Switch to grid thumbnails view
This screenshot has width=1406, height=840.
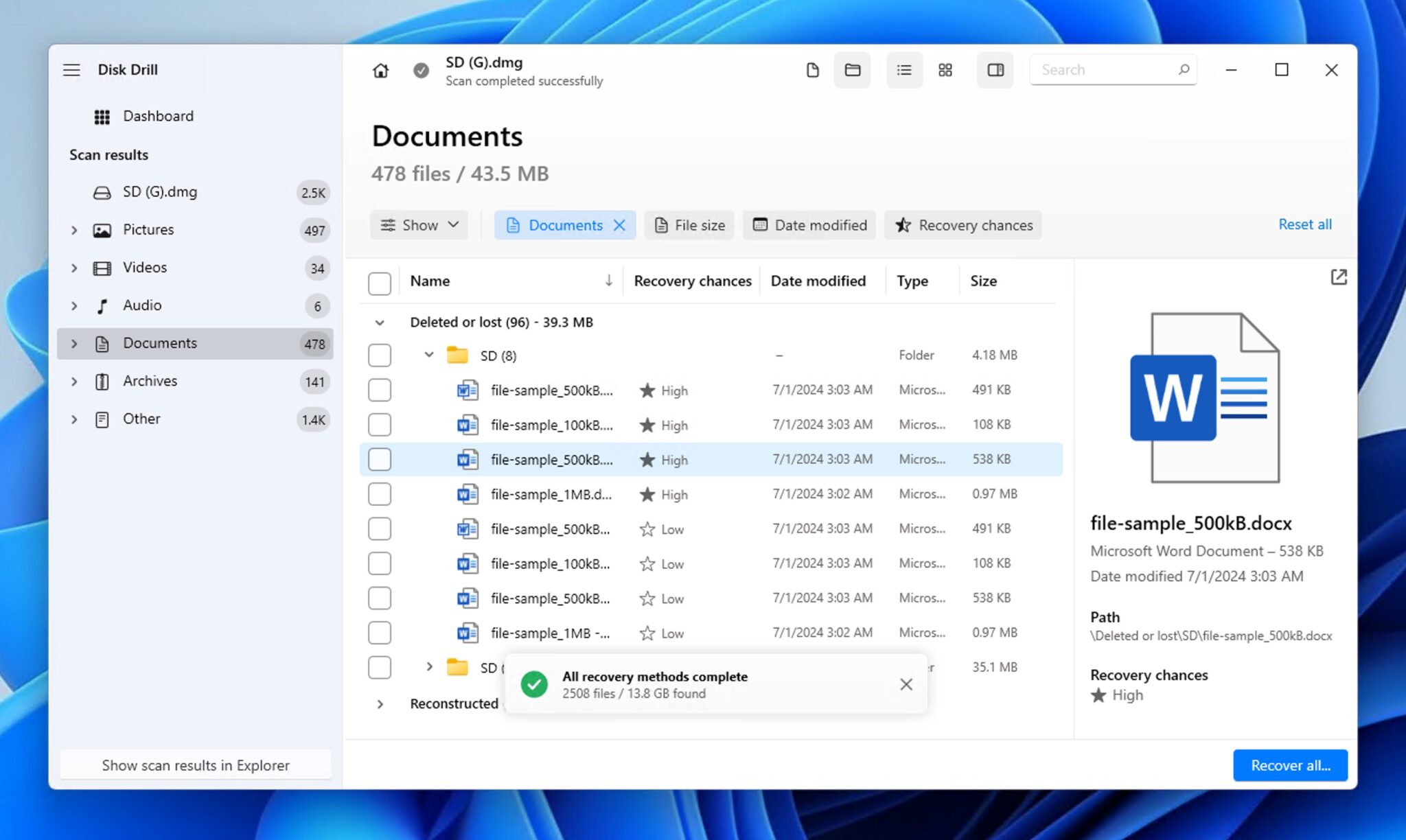(x=945, y=70)
